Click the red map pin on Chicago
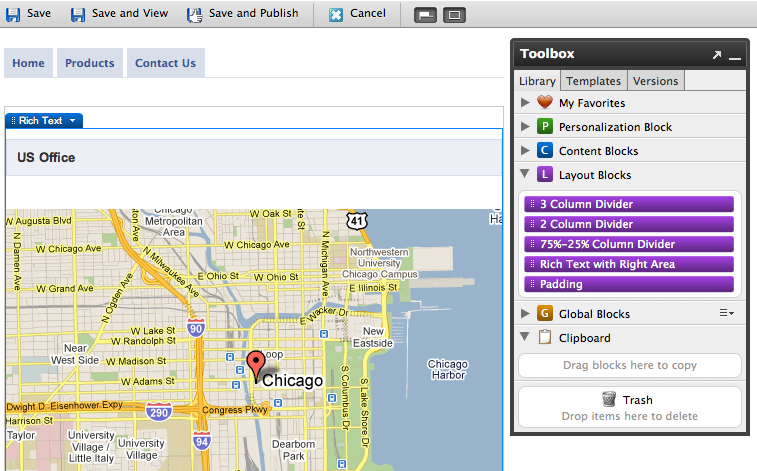The image size is (757, 471). pos(256,364)
